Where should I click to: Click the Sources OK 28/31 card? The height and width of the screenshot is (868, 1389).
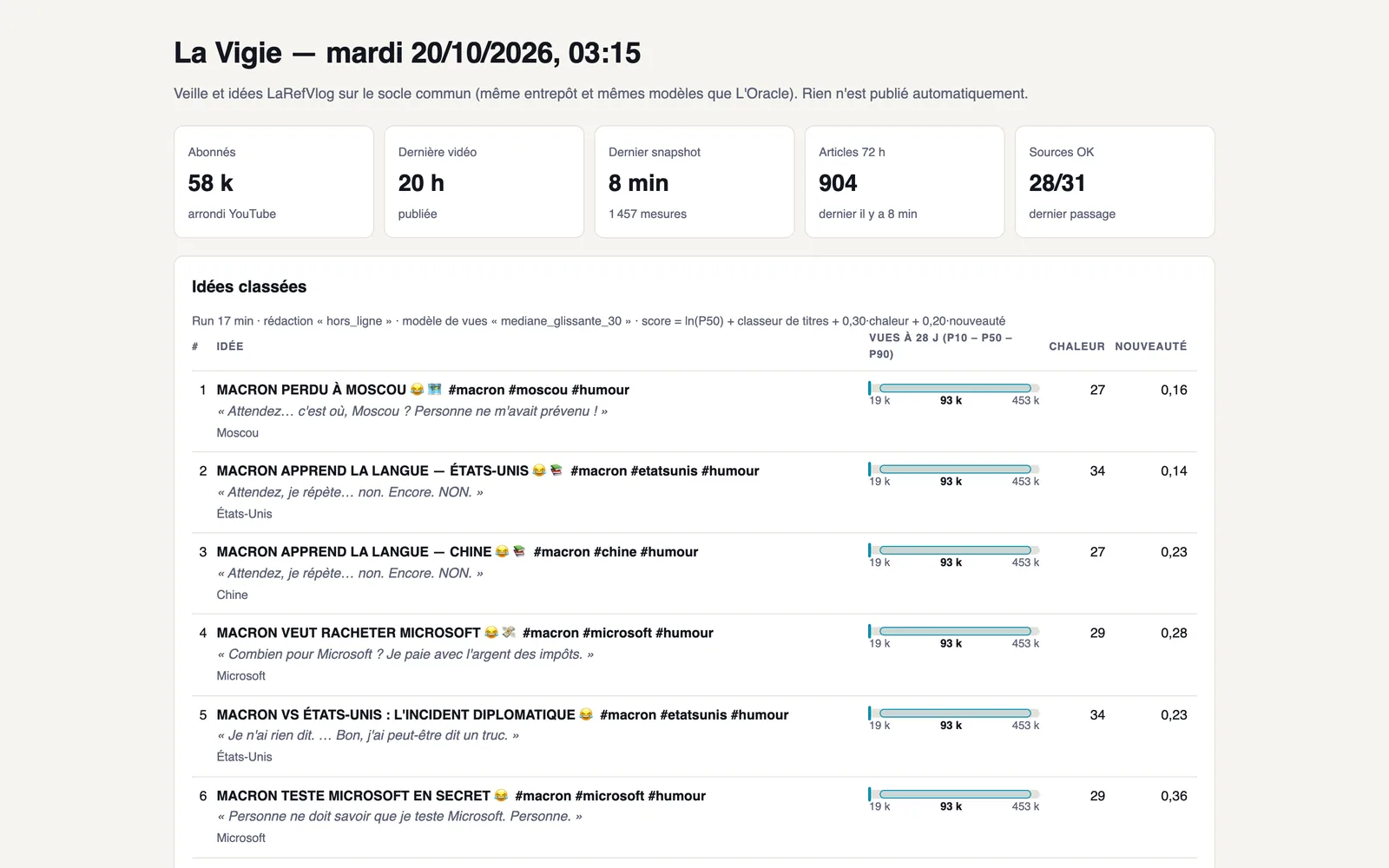coord(1115,181)
